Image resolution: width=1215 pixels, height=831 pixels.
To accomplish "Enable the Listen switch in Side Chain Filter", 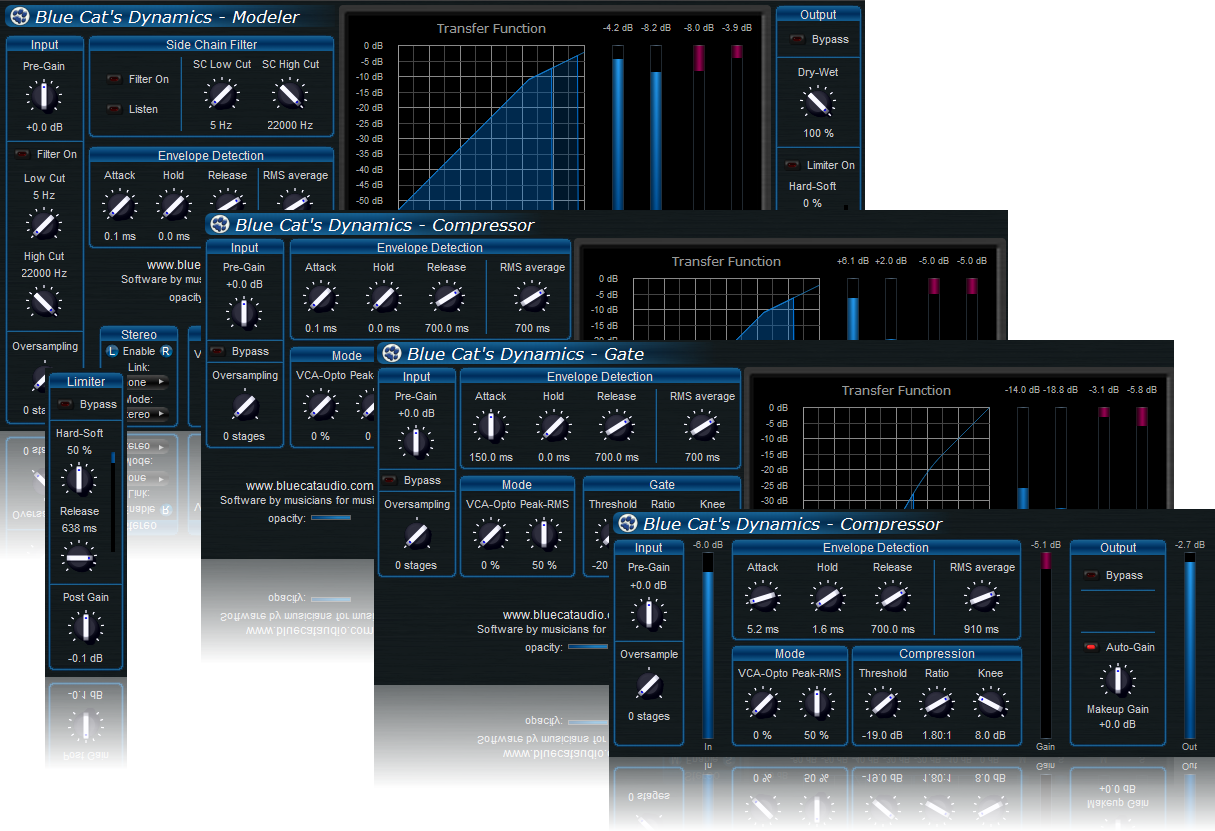I will click(114, 109).
